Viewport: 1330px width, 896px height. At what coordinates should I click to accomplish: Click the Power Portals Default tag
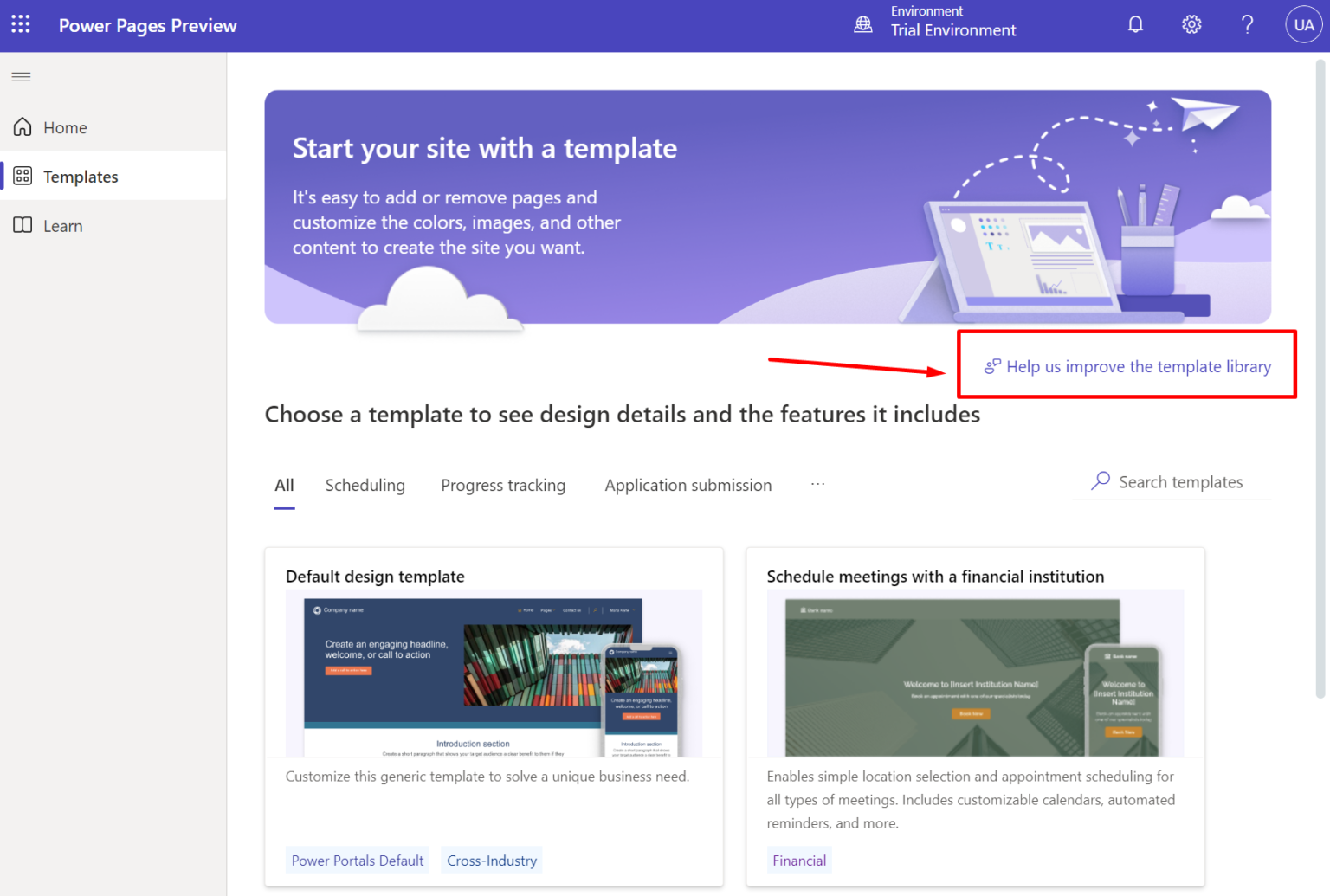pyautogui.click(x=358, y=861)
